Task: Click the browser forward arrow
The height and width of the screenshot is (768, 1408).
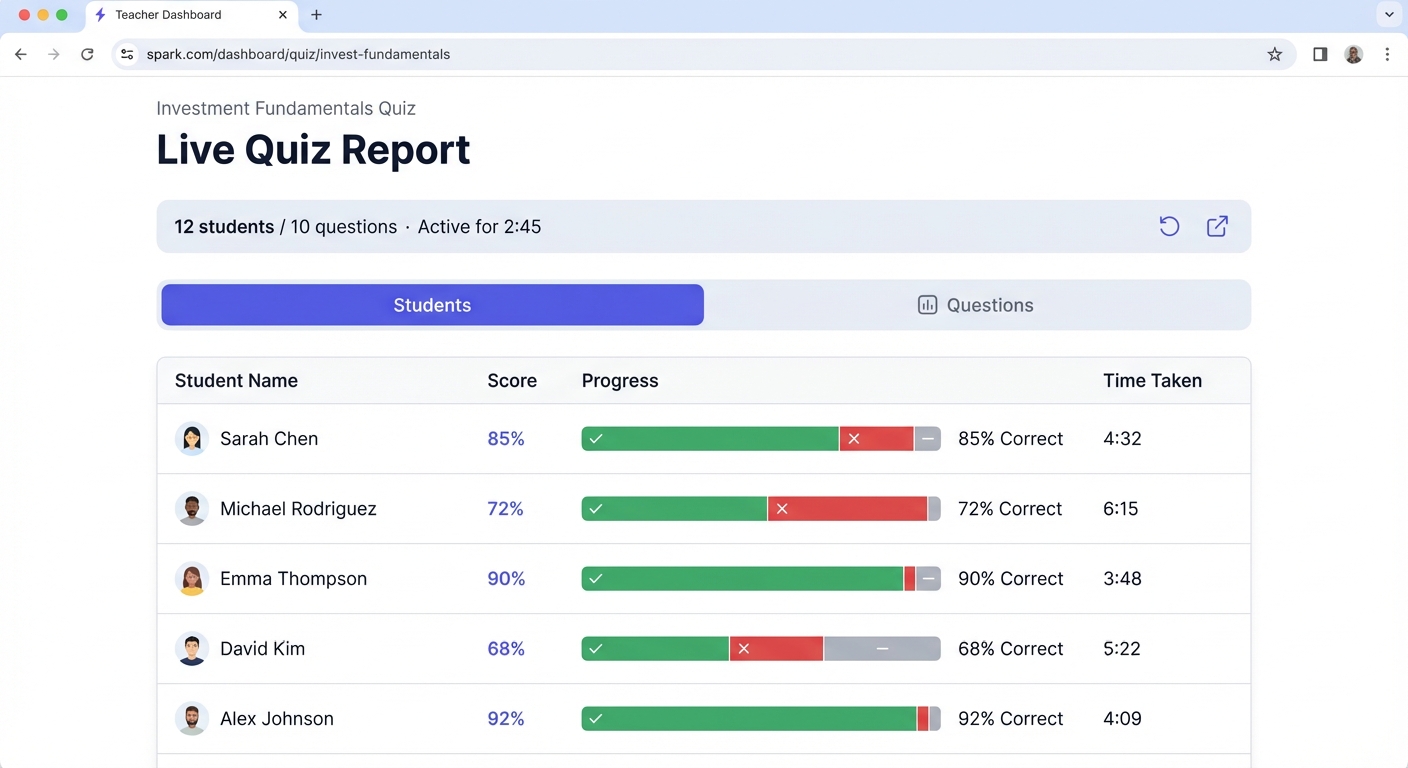Action: pos(54,55)
